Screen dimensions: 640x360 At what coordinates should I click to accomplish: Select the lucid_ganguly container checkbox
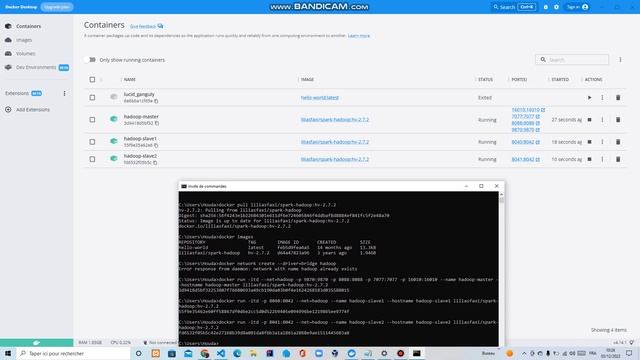[92, 98]
